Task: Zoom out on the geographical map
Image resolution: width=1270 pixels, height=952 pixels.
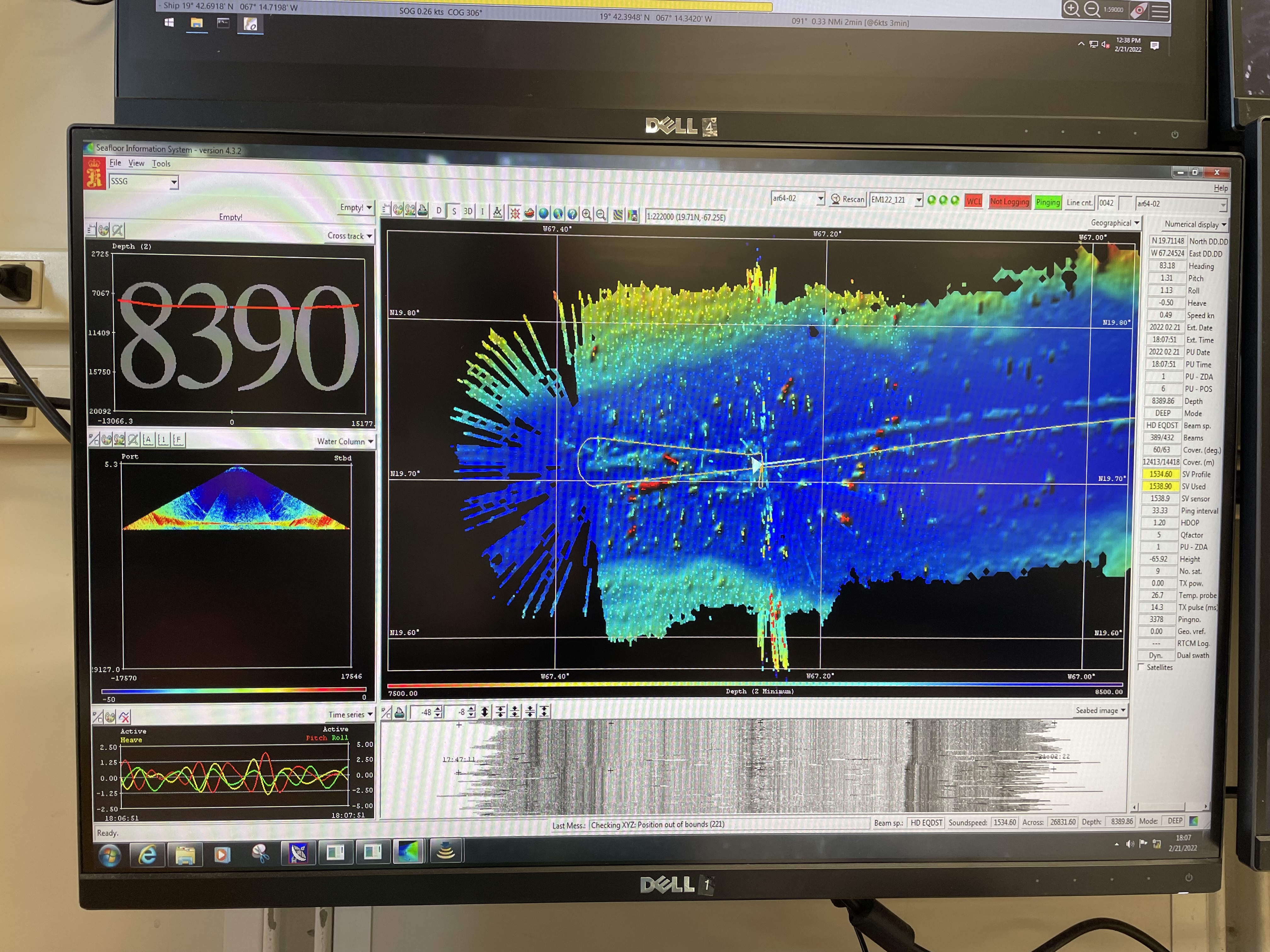Action: (601, 215)
